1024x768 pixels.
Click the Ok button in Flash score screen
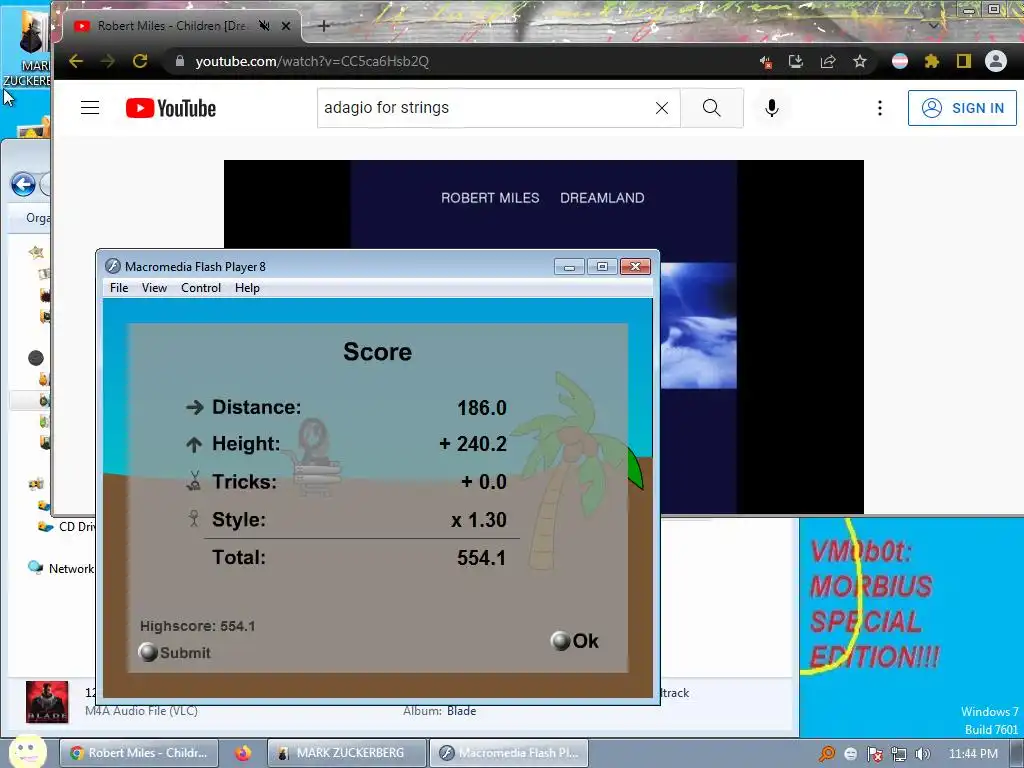(575, 641)
